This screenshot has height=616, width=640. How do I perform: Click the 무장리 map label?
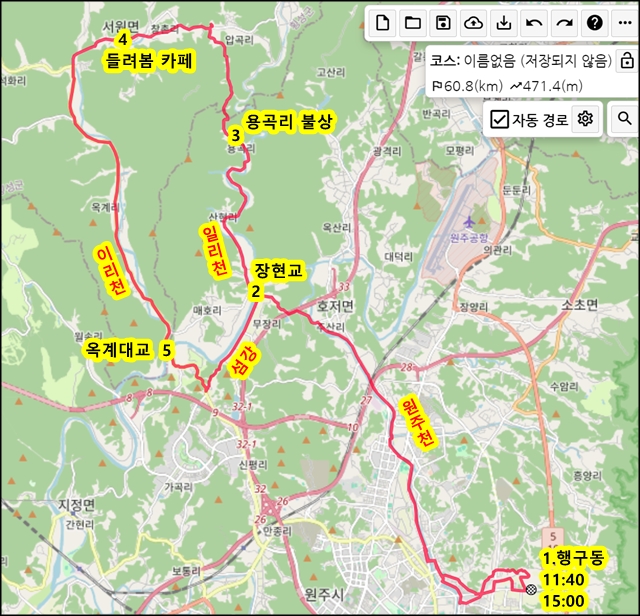coord(267,324)
